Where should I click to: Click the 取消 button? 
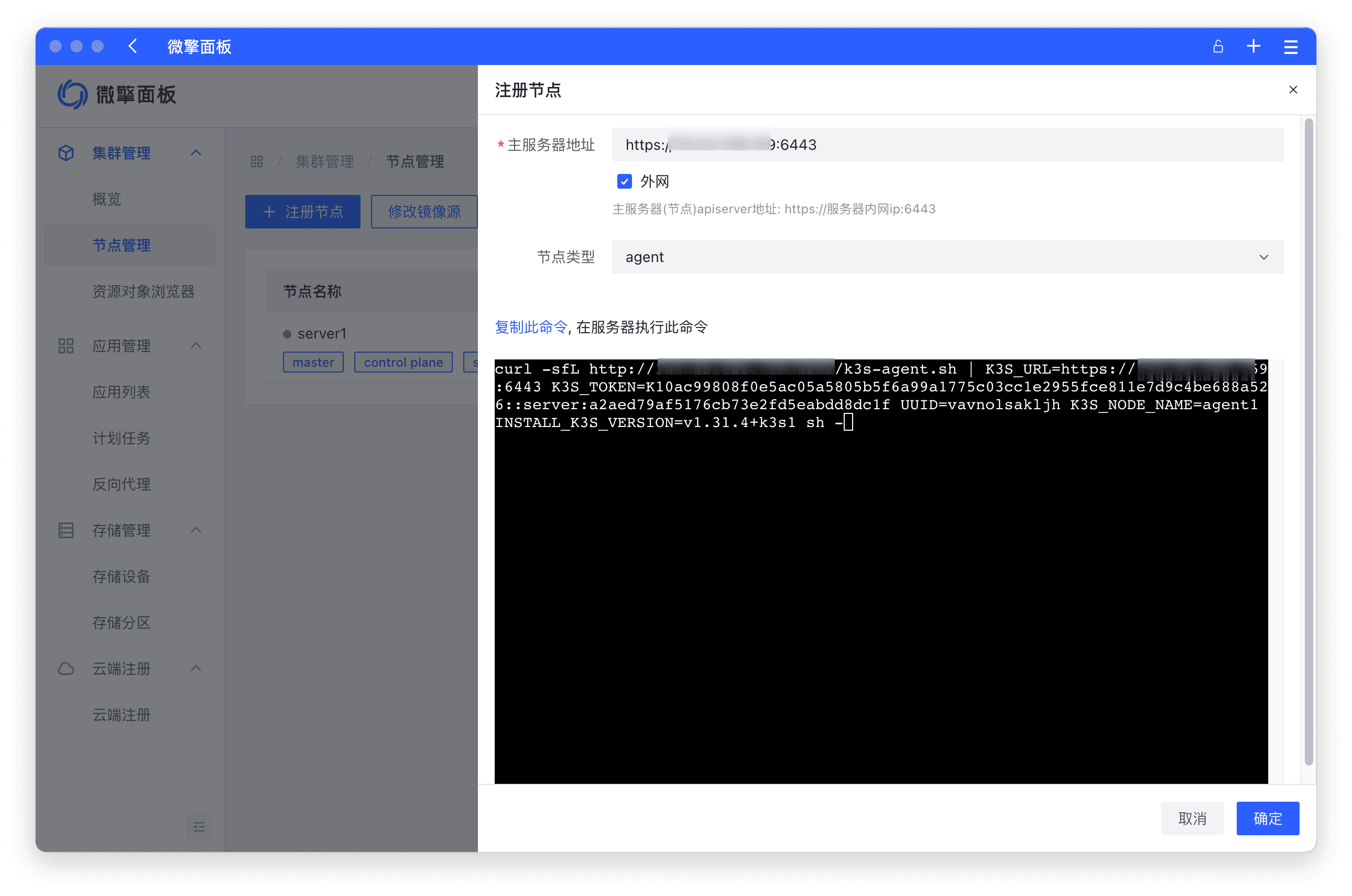tap(1192, 818)
